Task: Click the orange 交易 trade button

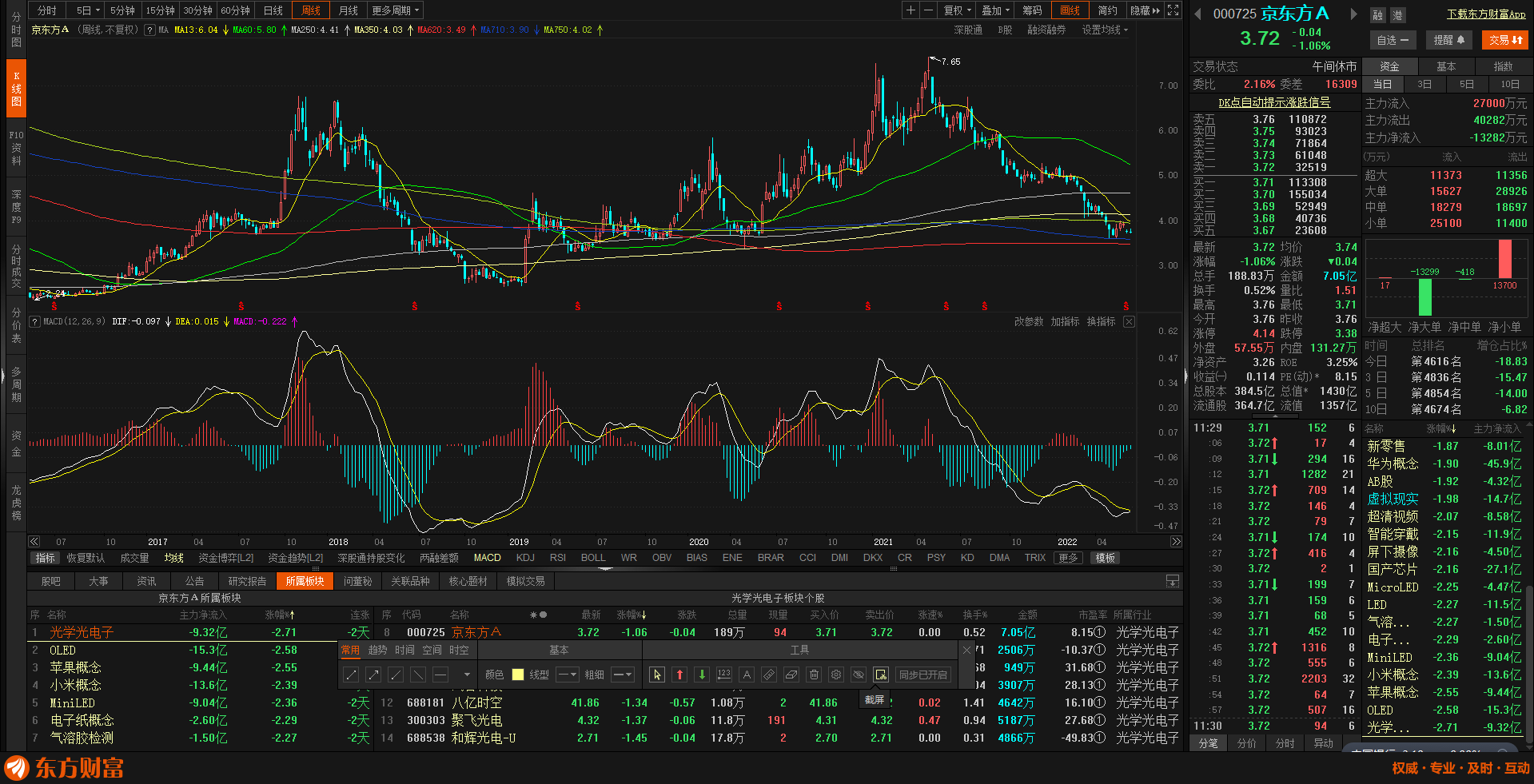Action: (1505, 40)
